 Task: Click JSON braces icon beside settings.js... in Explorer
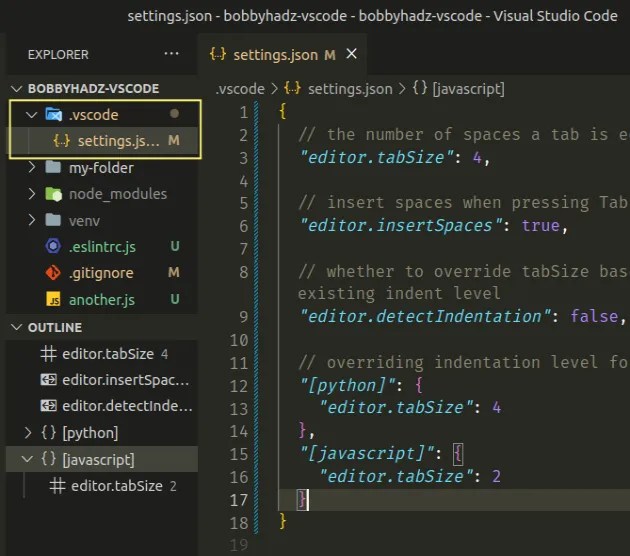pyautogui.click(x=61, y=141)
